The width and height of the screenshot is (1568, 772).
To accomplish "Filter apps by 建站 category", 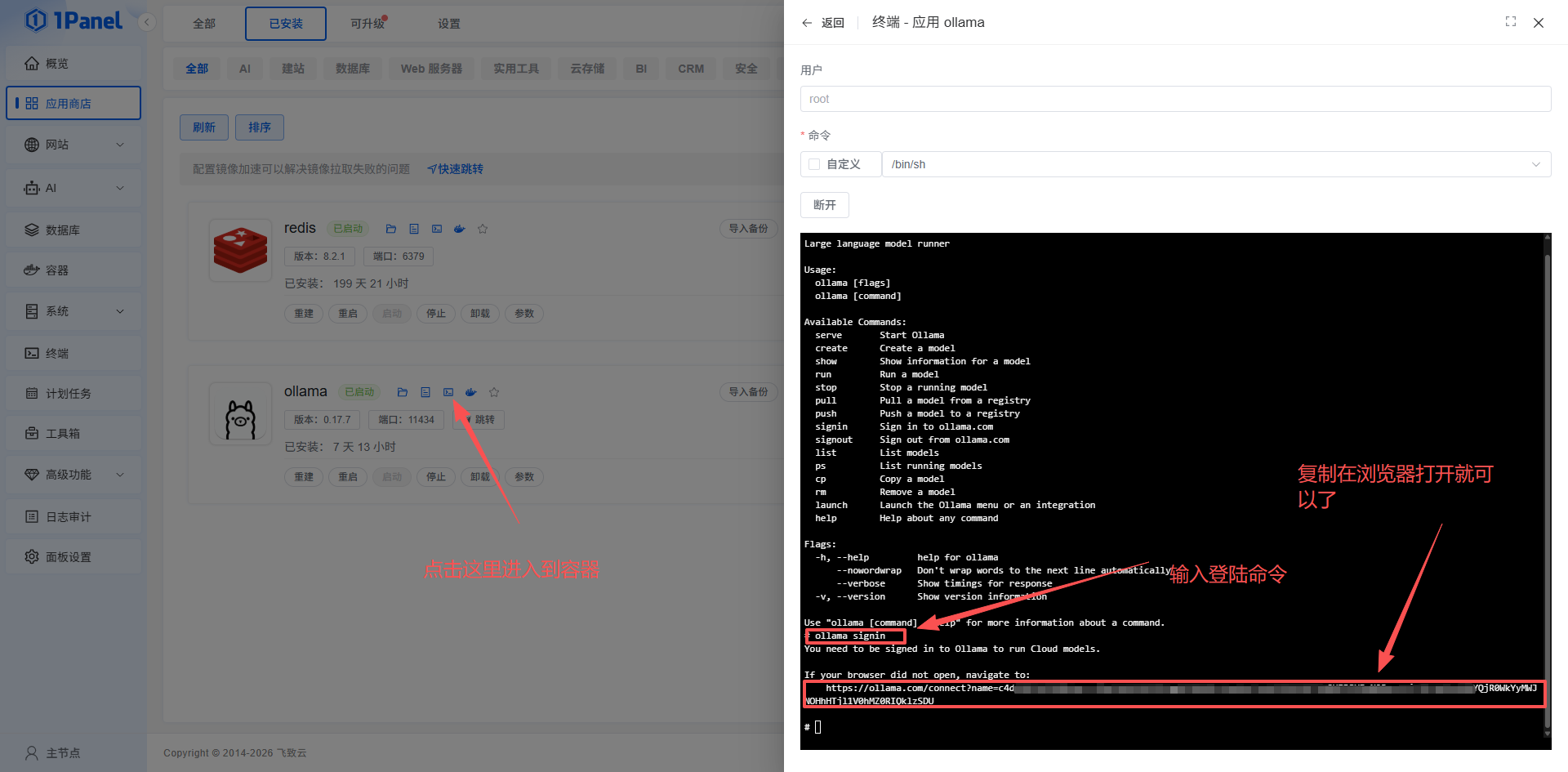I will (293, 69).
